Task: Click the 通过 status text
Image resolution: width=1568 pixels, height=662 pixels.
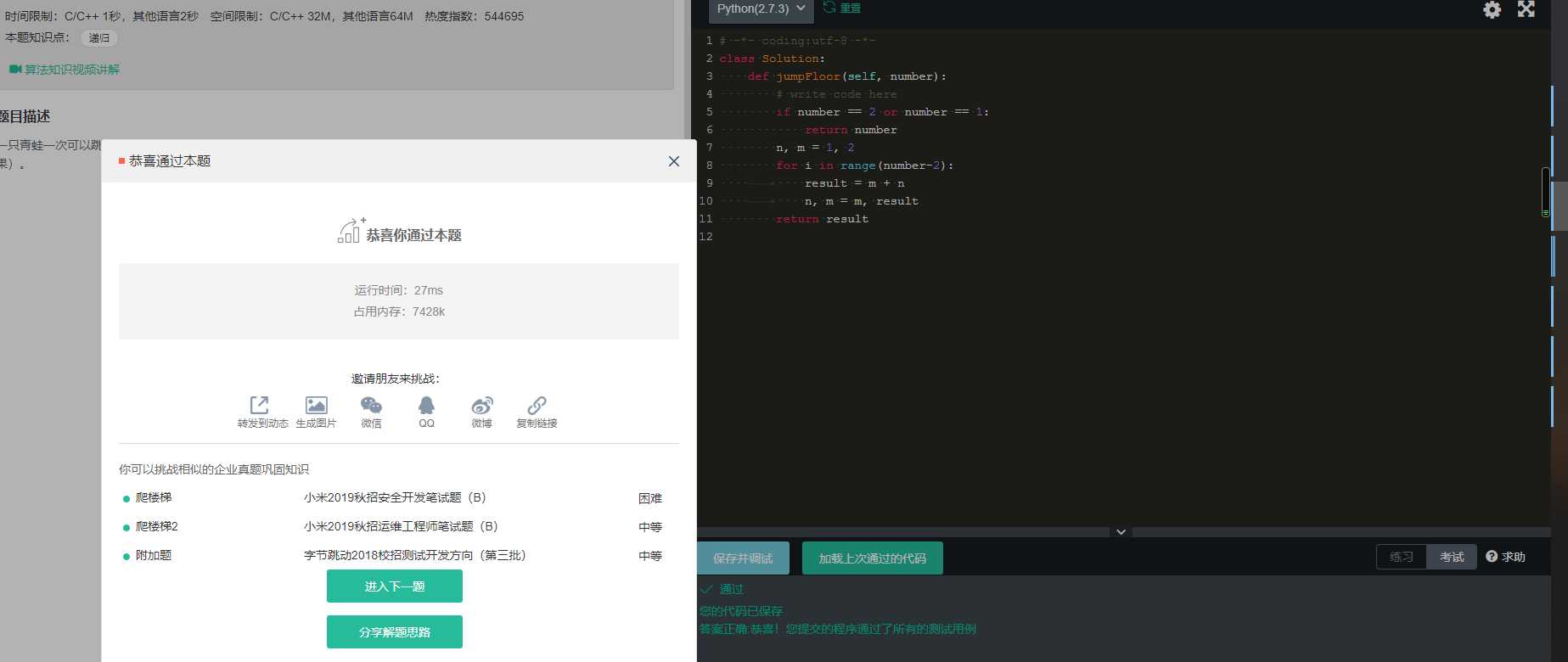Action: [x=731, y=589]
